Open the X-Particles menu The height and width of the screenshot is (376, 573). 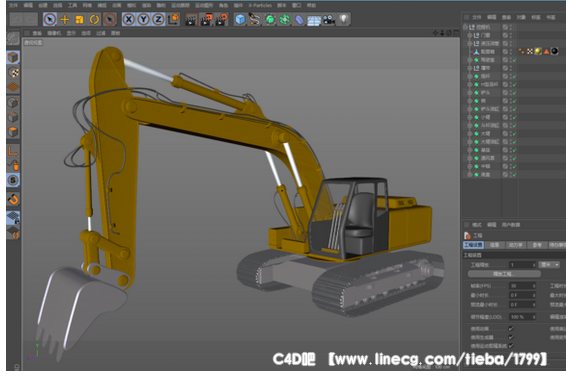pos(260,5)
